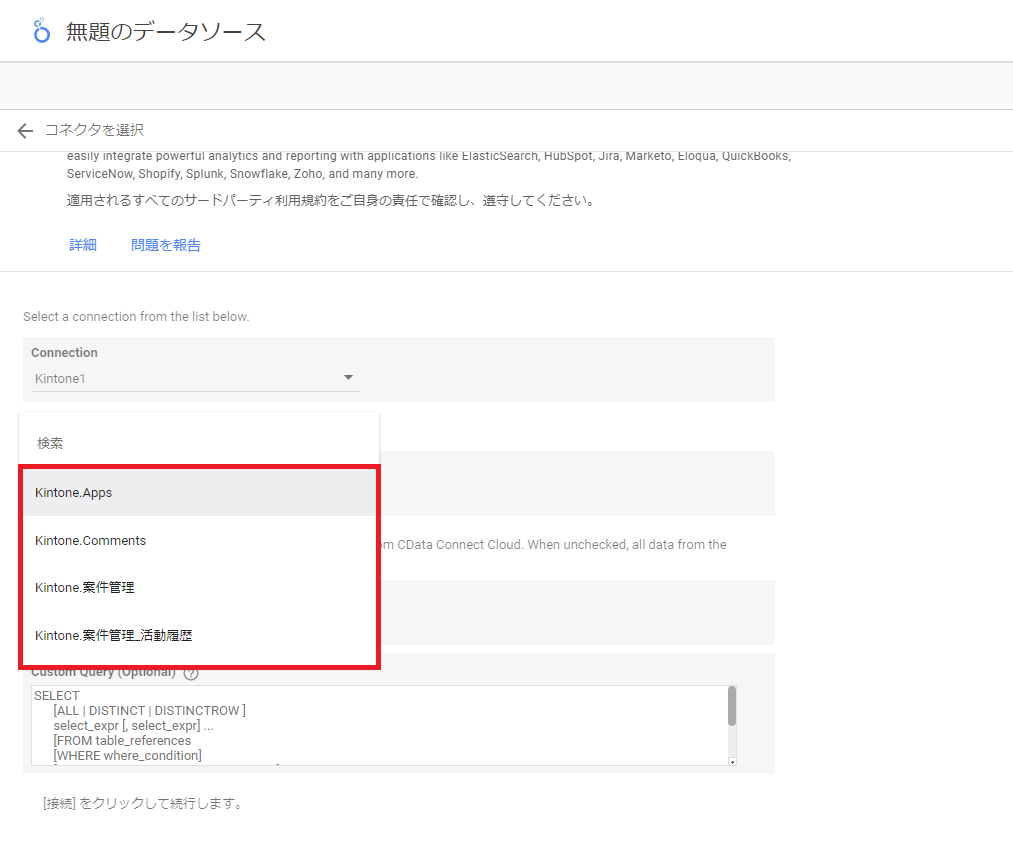This screenshot has height=851, width=1013.
Task: Click the third-party terms notice text
Action: 331,200
